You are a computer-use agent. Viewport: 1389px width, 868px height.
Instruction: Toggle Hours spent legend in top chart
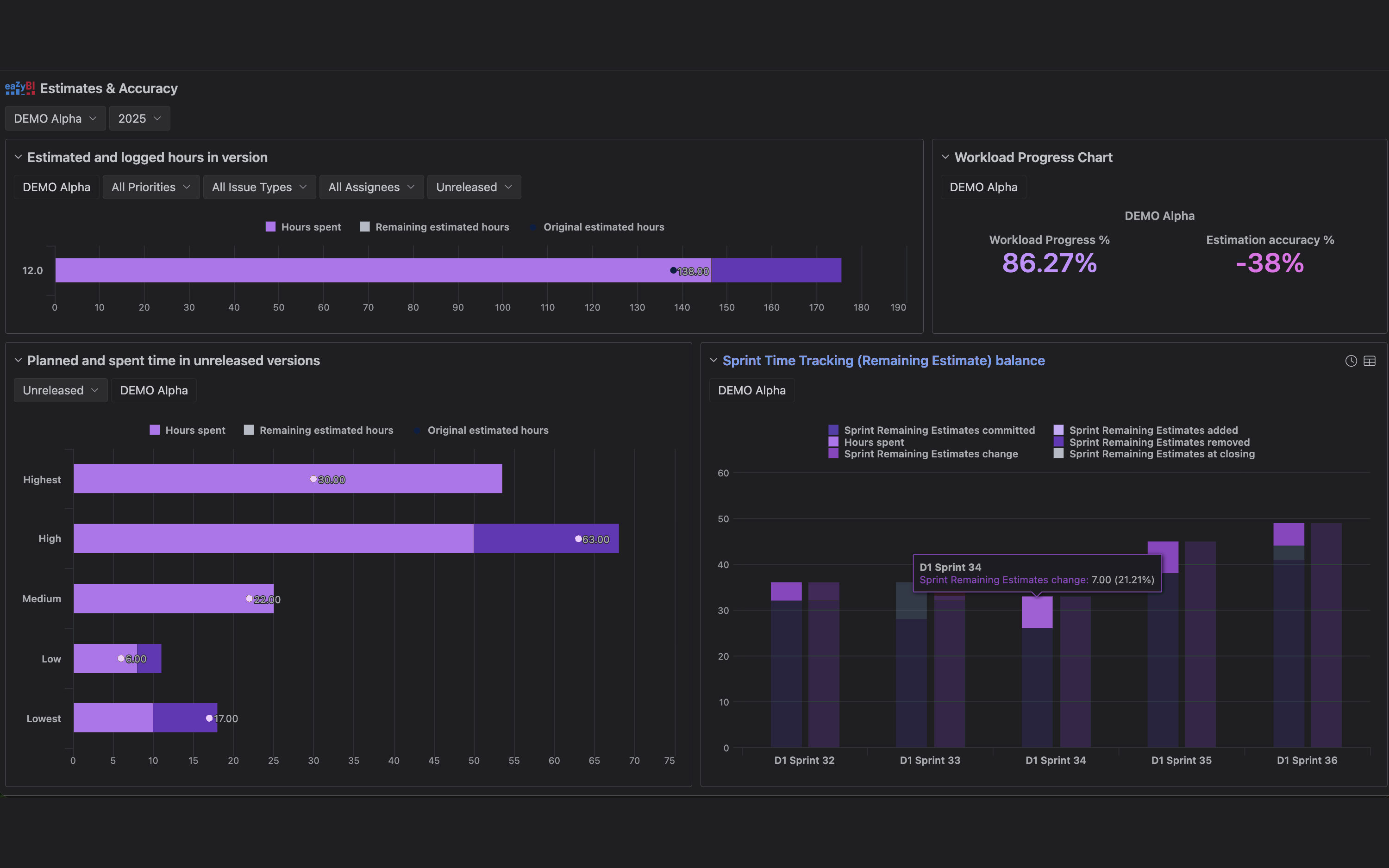pyautogui.click(x=303, y=227)
